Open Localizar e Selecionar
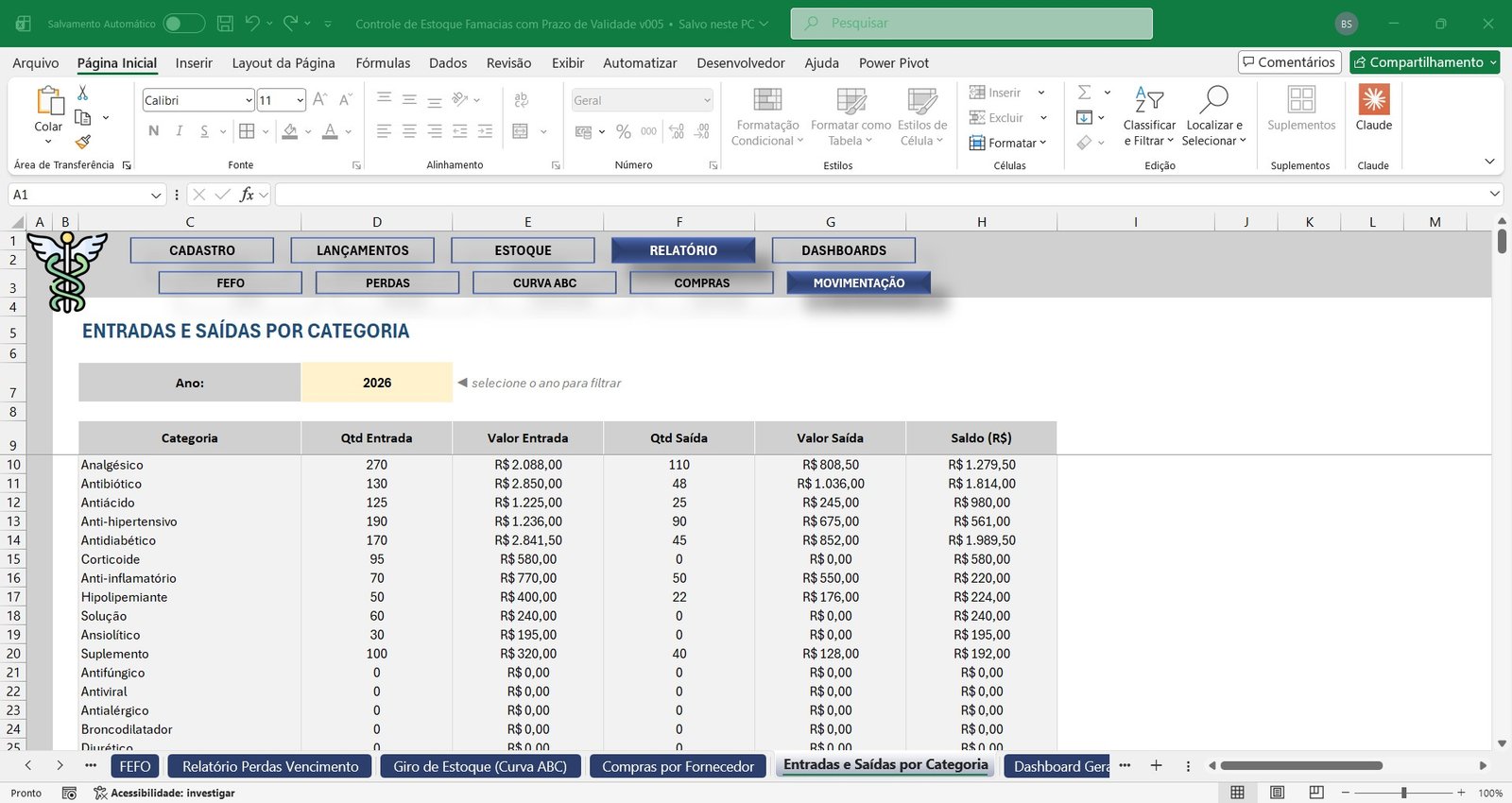 pos(1214,117)
